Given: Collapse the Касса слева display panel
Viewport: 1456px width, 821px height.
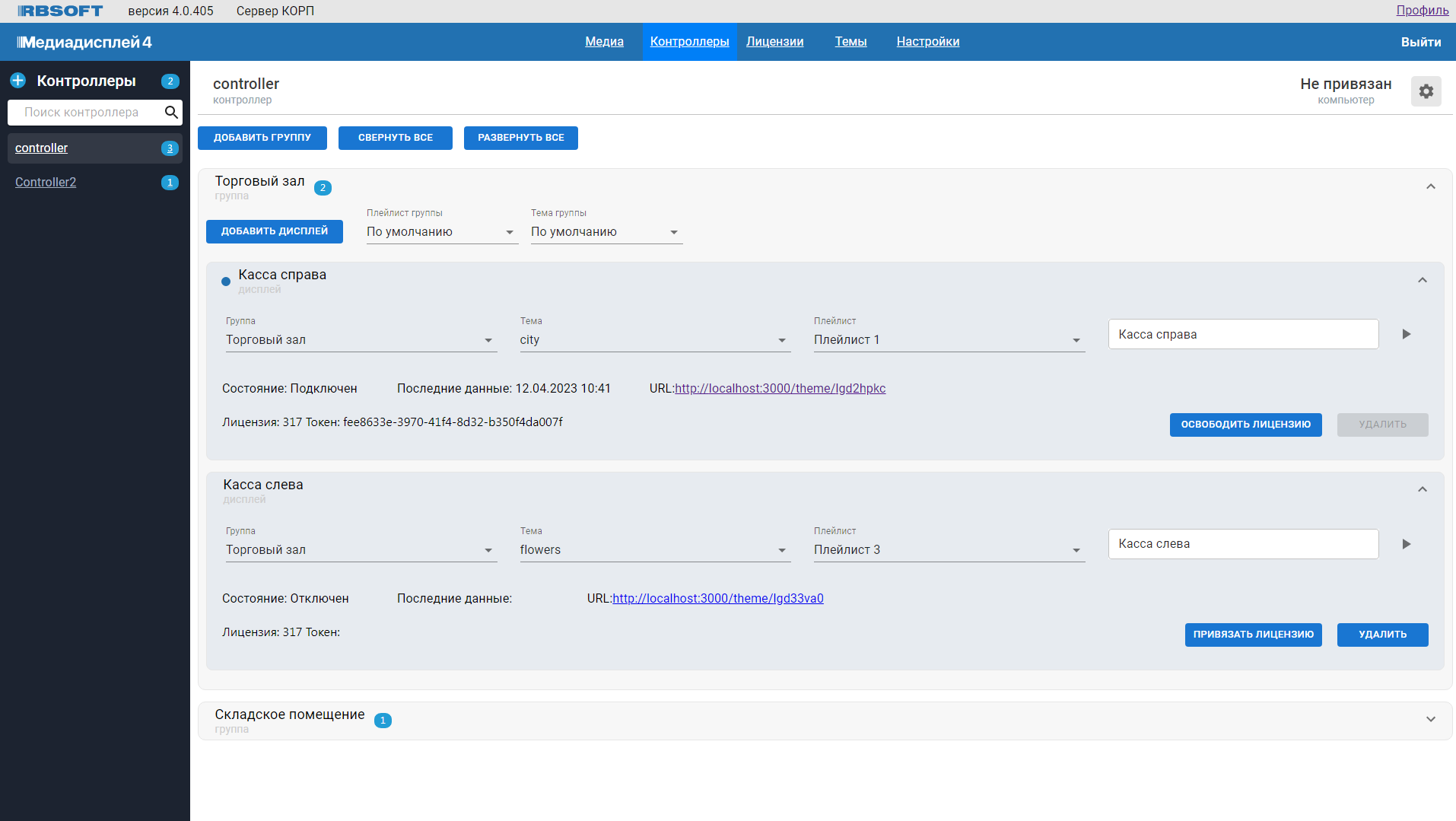Looking at the screenshot, I should click(1422, 490).
